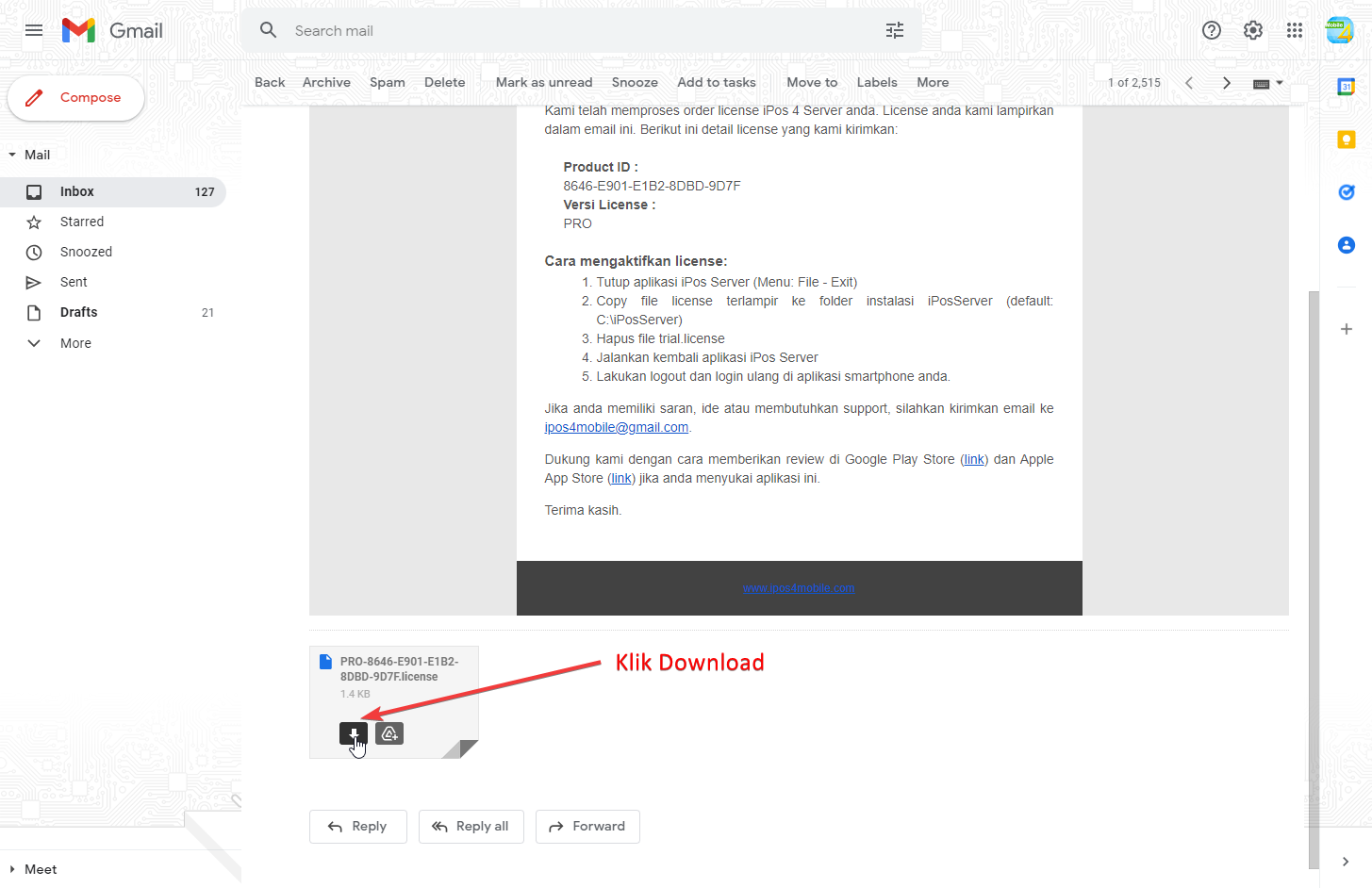Viewport: 1372px width, 888px height.
Task: Open the Settings gear icon
Action: tap(1253, 30)
